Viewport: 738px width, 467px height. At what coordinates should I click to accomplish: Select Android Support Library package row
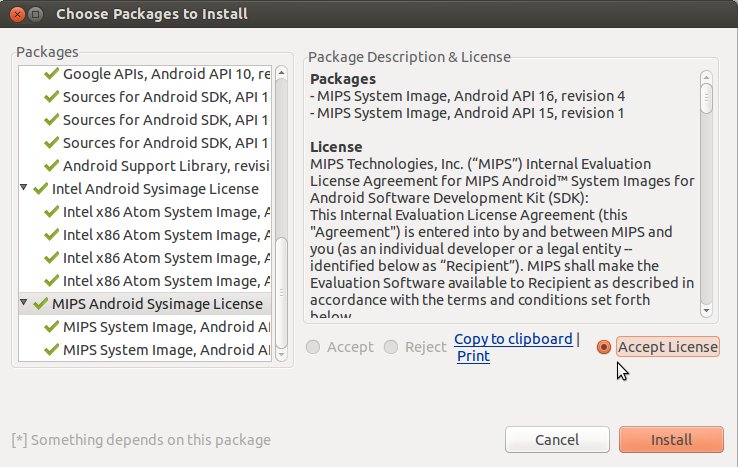point(145,166)
